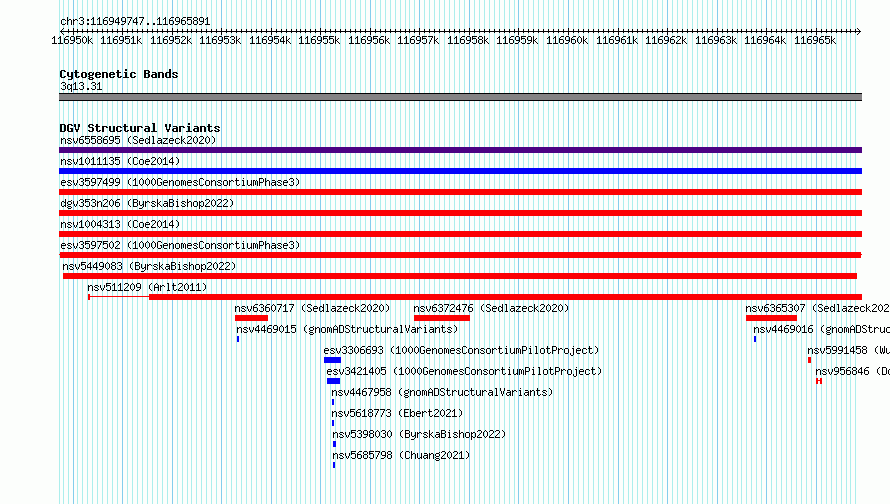Viewport: 890px width, 504px height.
Task: Click the red nsv6360717 variant block
Action: [251, 318]
